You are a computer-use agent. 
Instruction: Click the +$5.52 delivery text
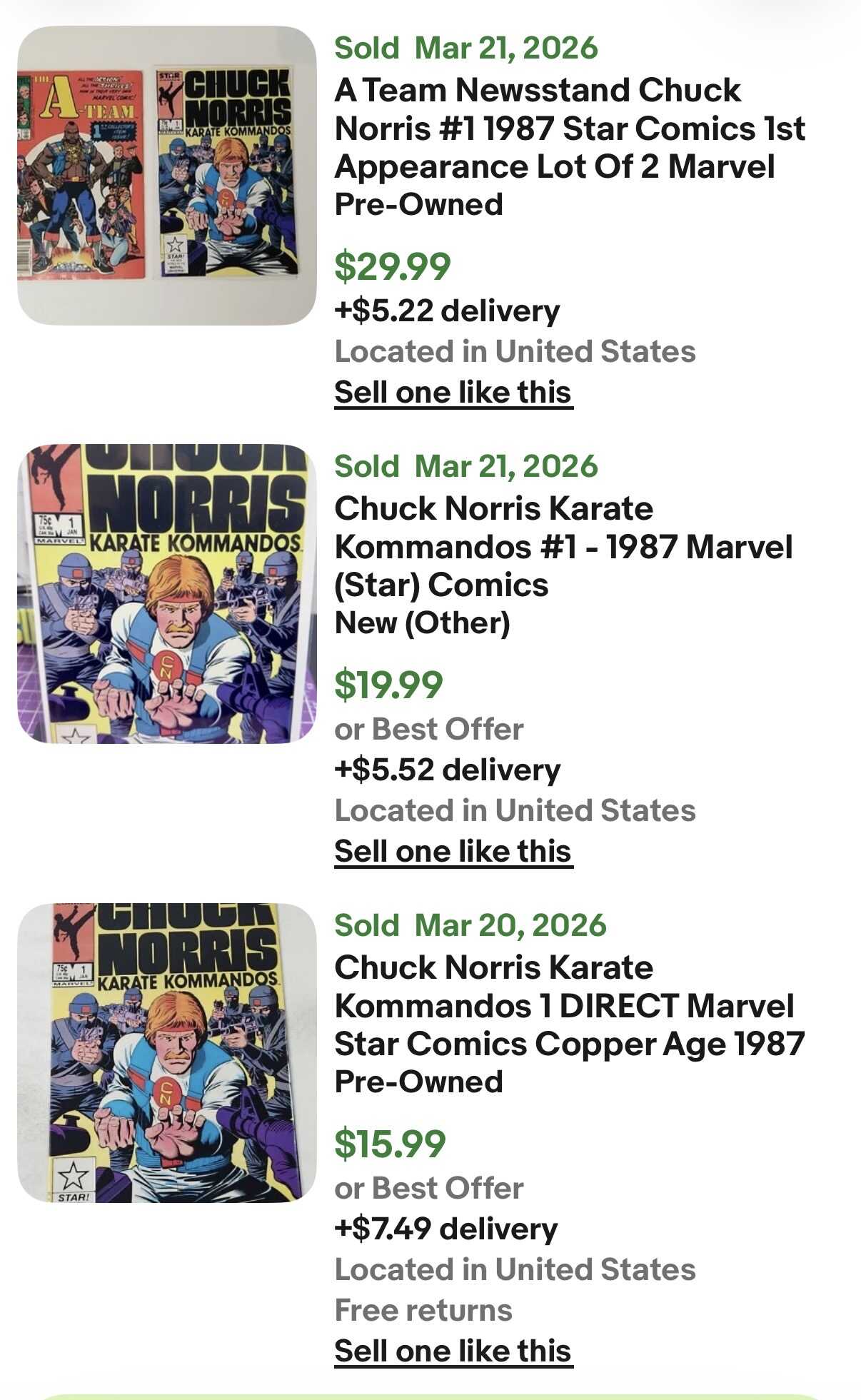click(448, 770)
